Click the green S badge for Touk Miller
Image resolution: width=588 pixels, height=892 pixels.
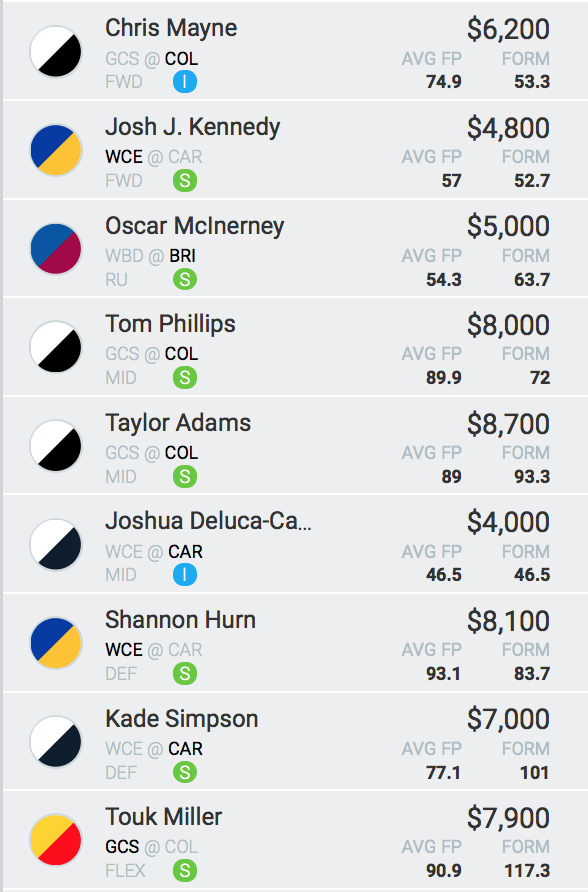pyautogui.click(x=185, y=870)
